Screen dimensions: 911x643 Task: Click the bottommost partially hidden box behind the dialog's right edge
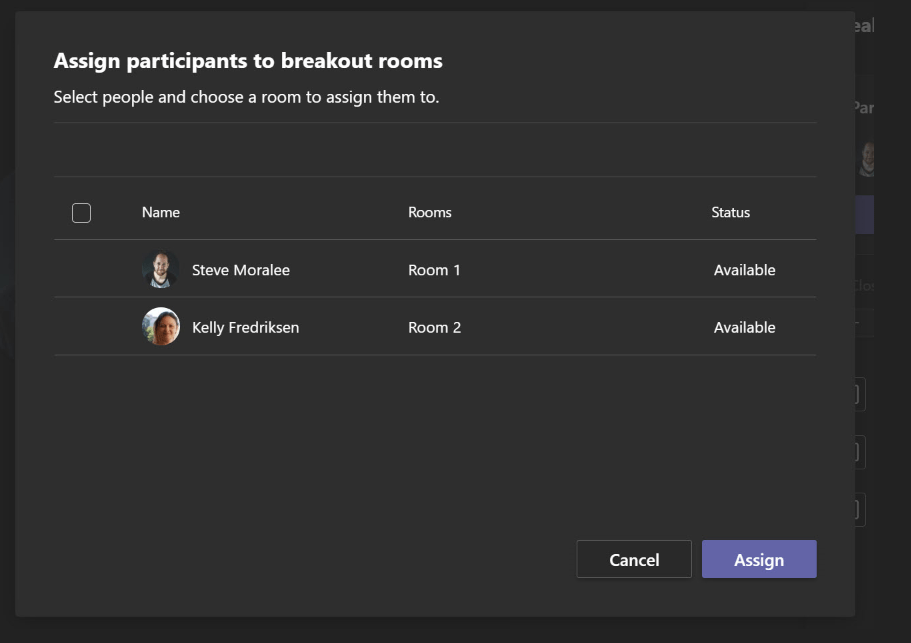pyautogui.click(x=859, y=509)
